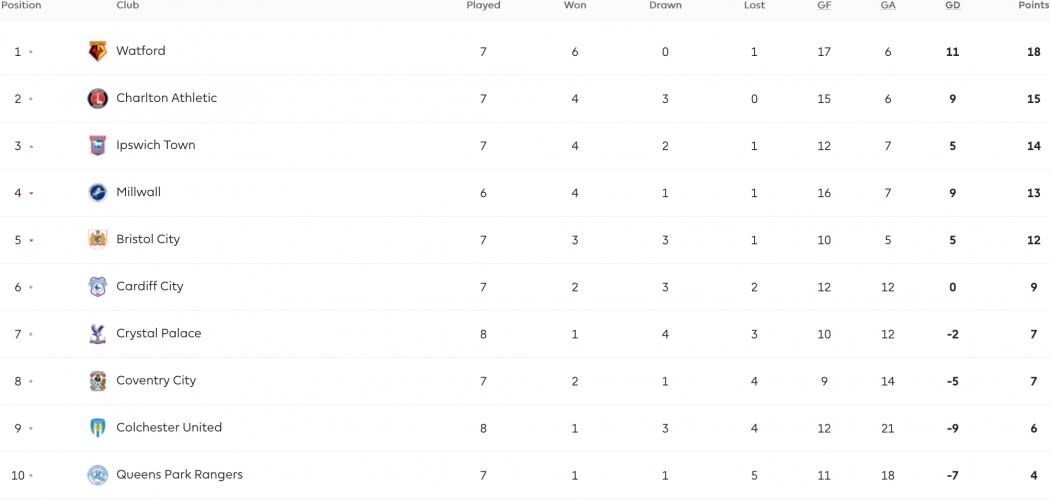The height and width of the screenshot is (500, 1050).
Task: Click the Coventry City club badge
Action: click(98, 381)
